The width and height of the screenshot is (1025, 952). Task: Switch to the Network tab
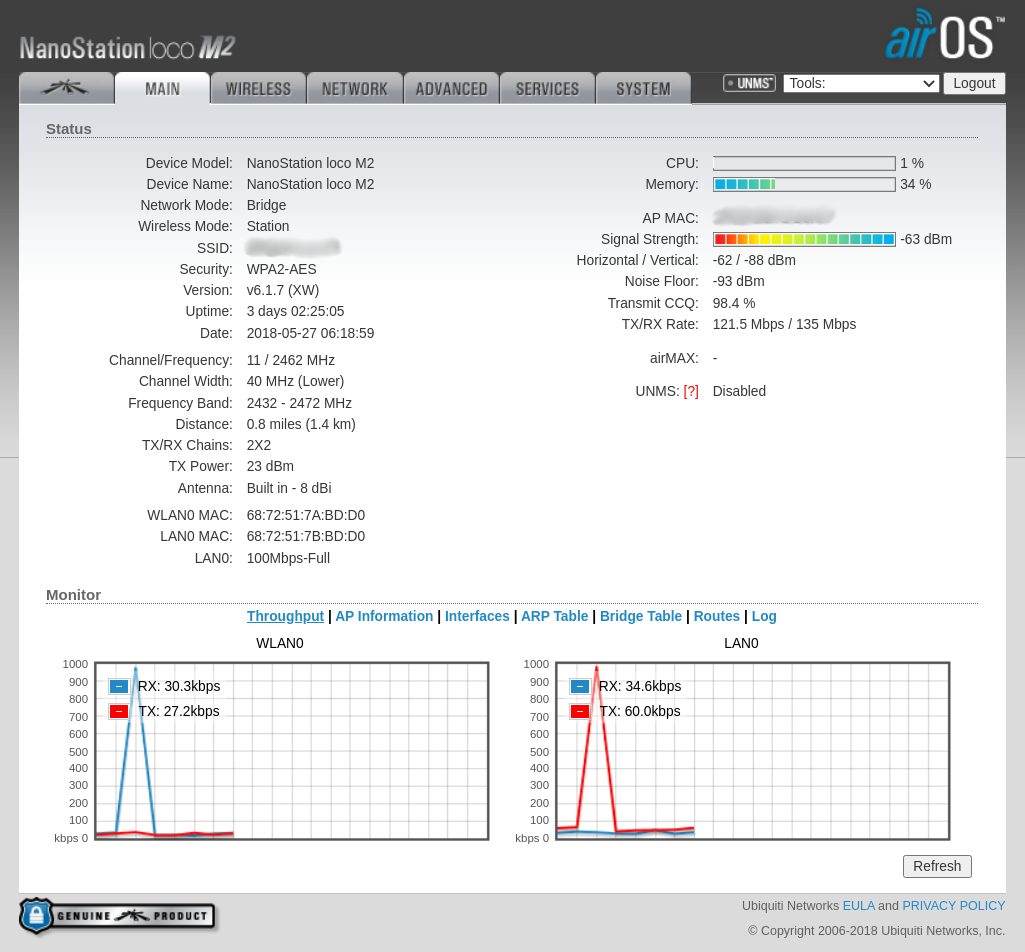pos(354,89)
